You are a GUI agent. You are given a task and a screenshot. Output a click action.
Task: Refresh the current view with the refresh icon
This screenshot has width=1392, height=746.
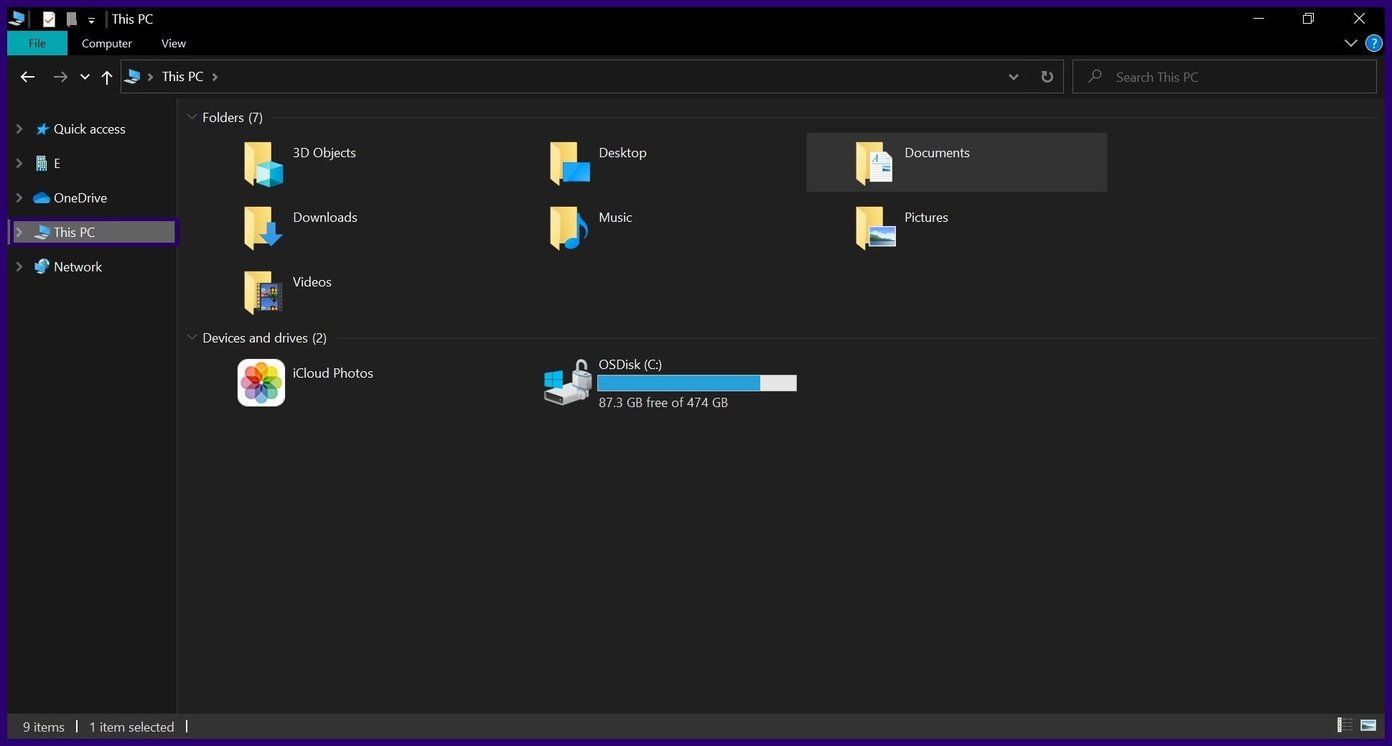tap(1046, 76)
